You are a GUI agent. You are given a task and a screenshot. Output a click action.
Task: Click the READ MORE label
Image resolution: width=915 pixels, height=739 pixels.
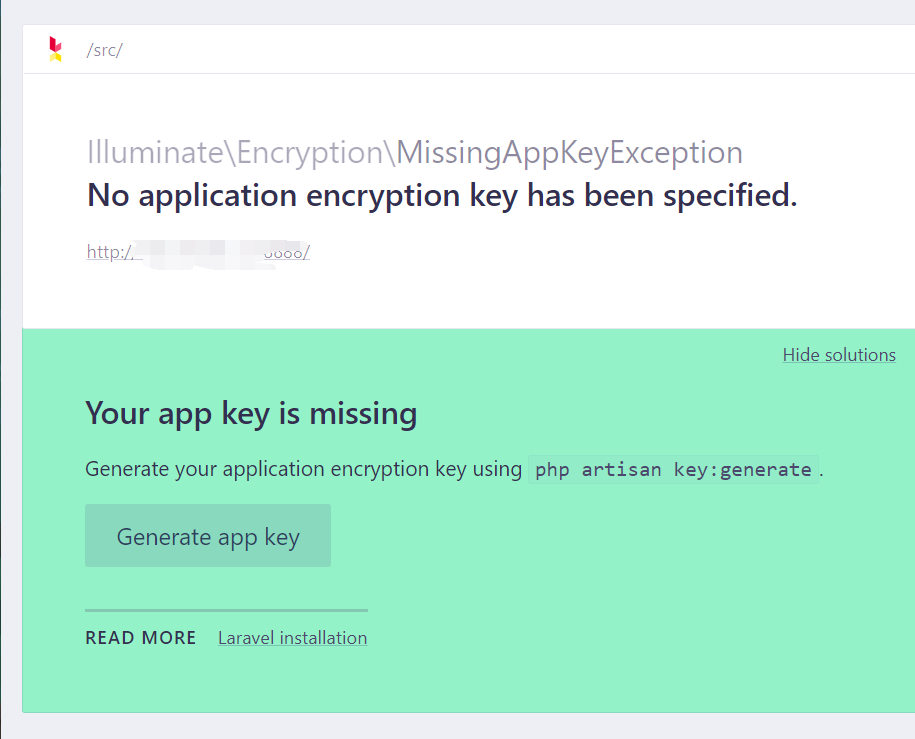141,637
